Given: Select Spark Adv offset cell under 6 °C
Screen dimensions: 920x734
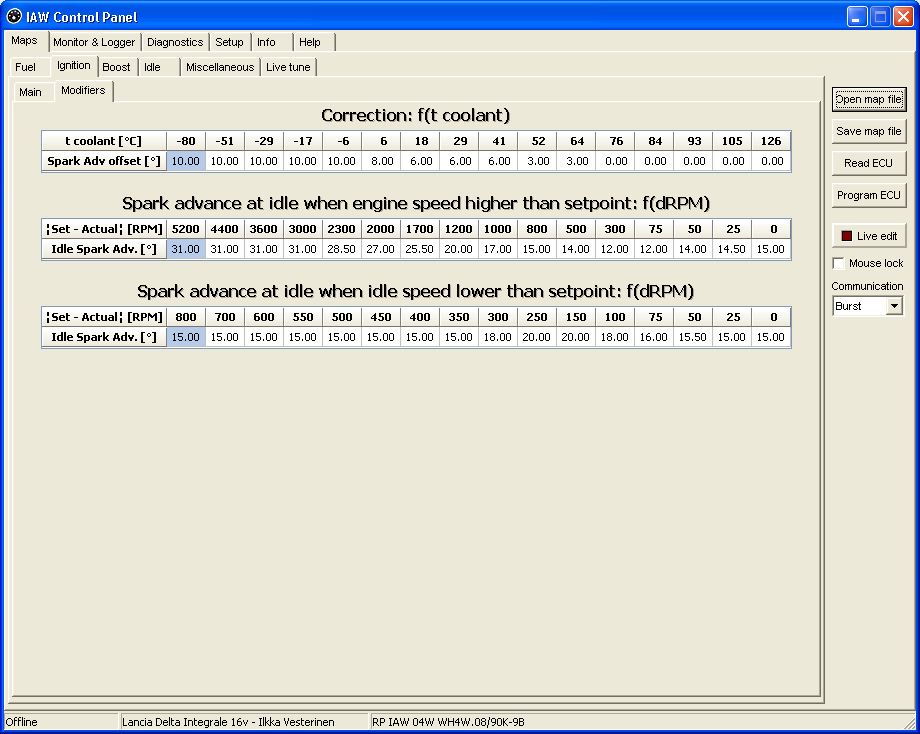Looking at the screenshot, I should [x=381, y=161].
